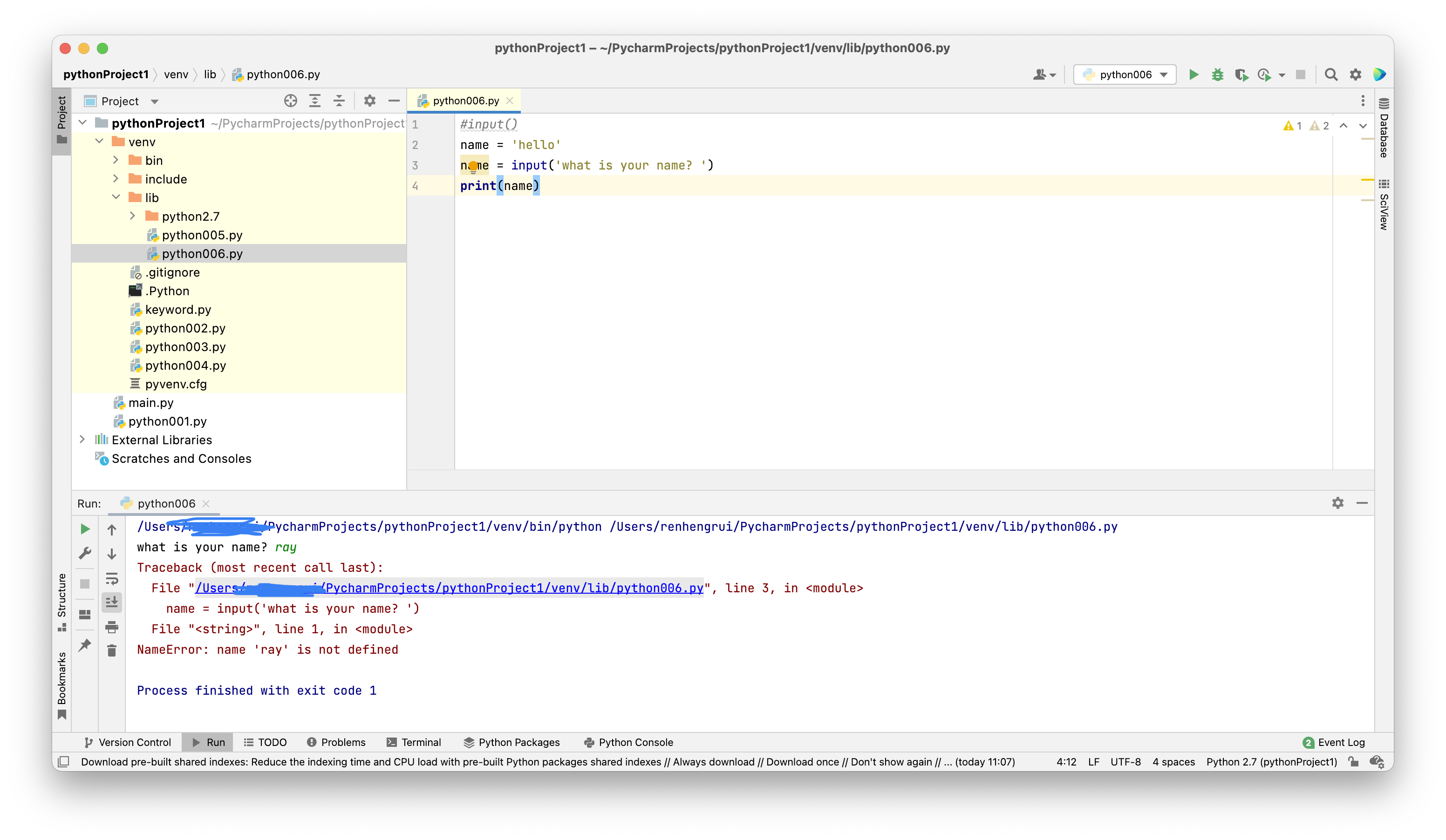Open the Event Log button
The width and height of the screenshot is (1446, 840).
[1334, 742]
